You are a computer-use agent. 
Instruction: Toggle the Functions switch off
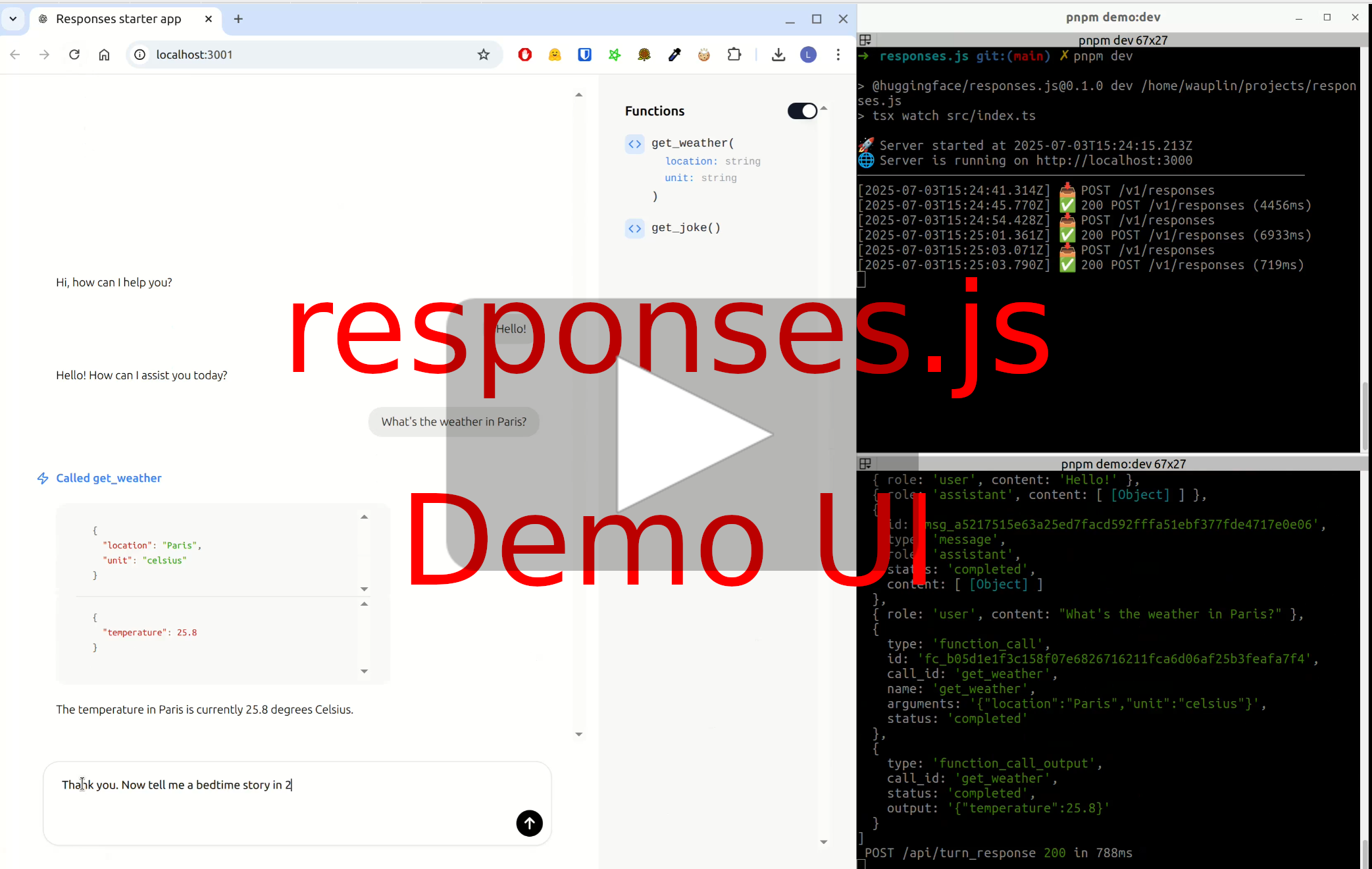point(802,111)
